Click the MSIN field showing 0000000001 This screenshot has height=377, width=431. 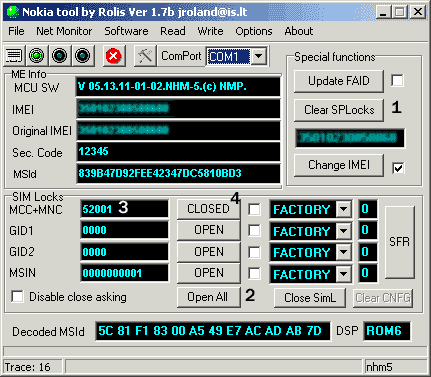coord(124,273)
